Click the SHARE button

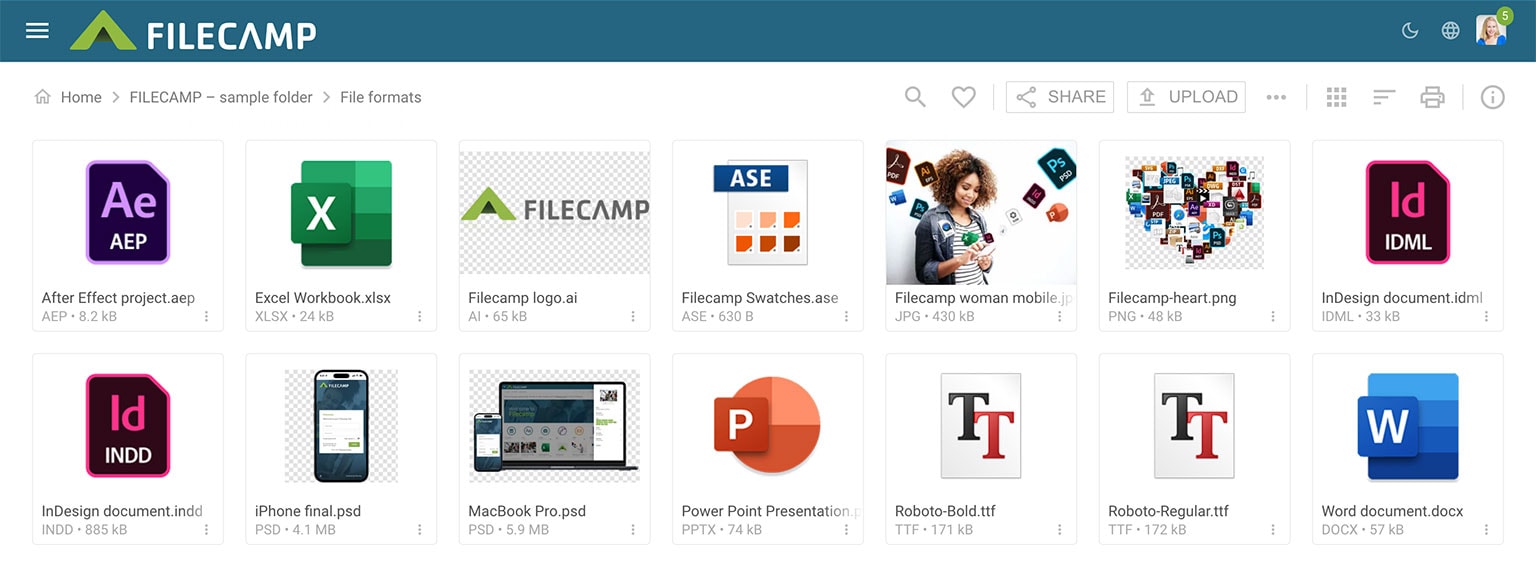tap(1060, 97)
